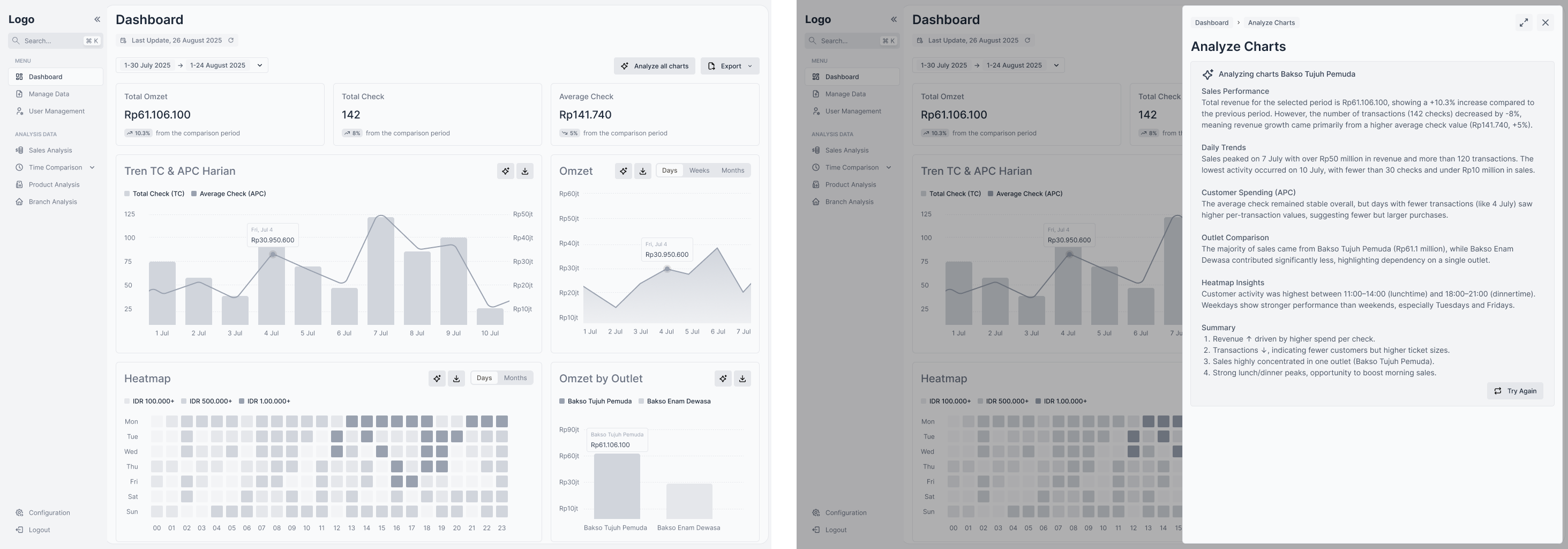Click Try Again in the analysis panel
This screenshot has height=549, width=1568.
[1514, 391]
